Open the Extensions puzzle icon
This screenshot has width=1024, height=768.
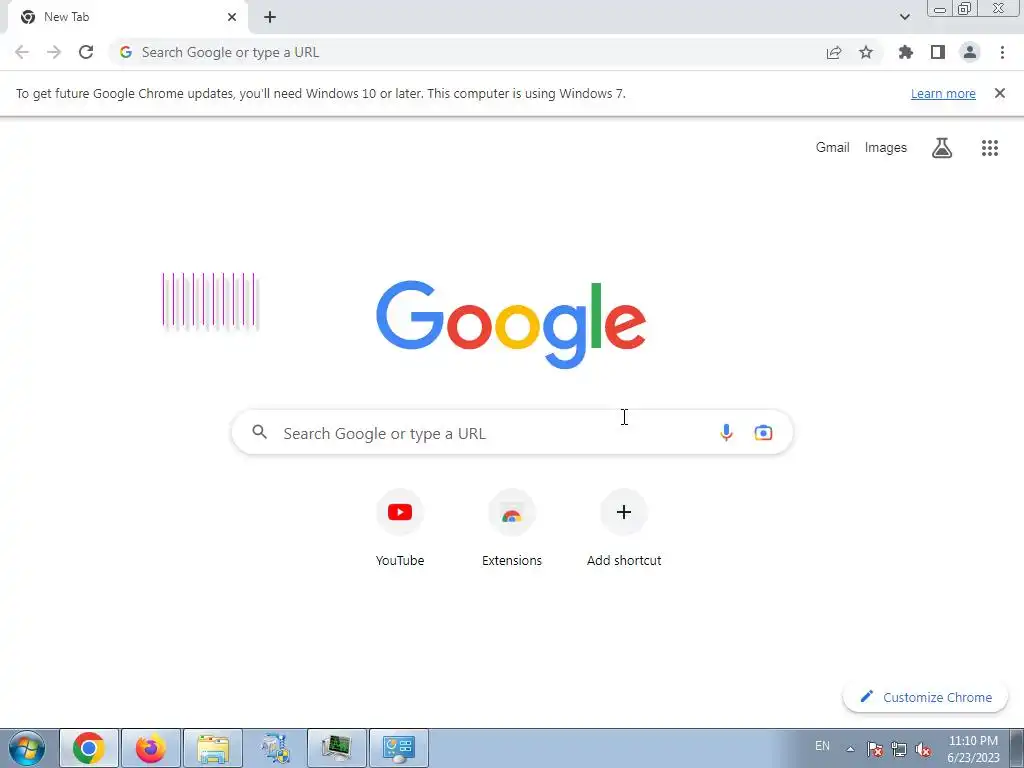coord(906,52)
